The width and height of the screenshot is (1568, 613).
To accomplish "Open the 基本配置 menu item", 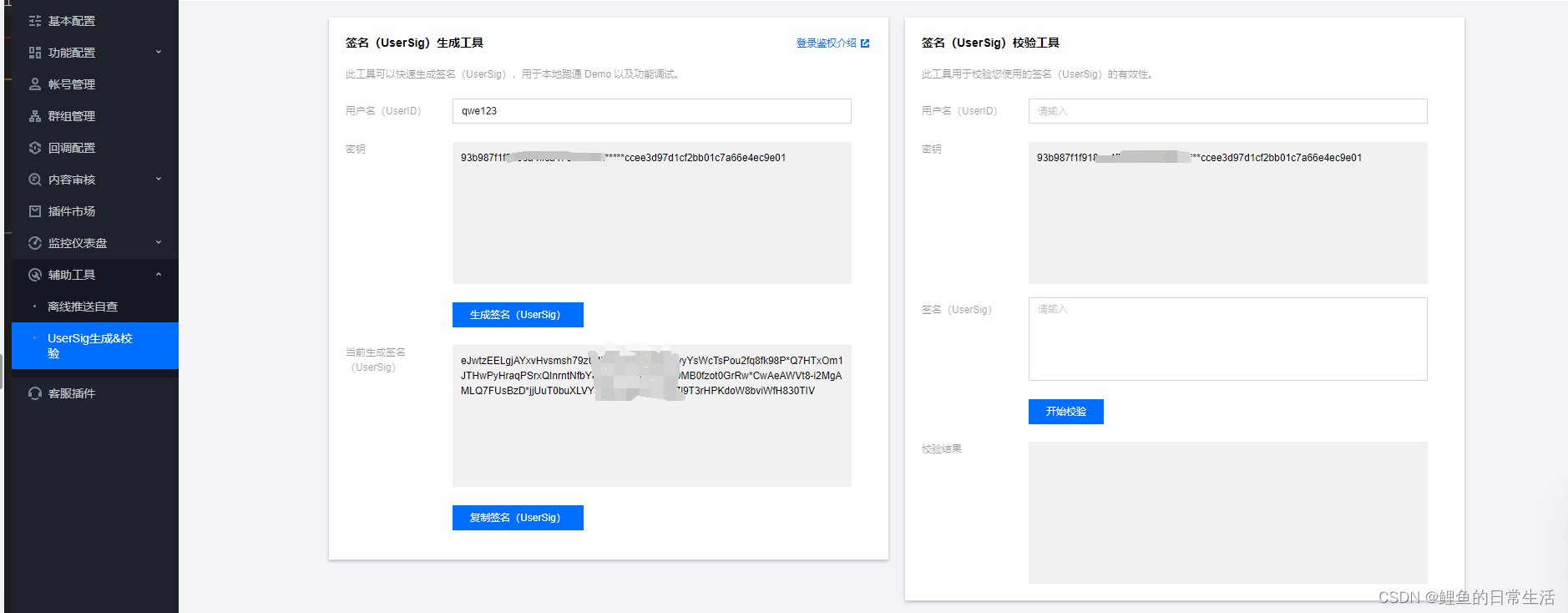I will coord(95,21).
